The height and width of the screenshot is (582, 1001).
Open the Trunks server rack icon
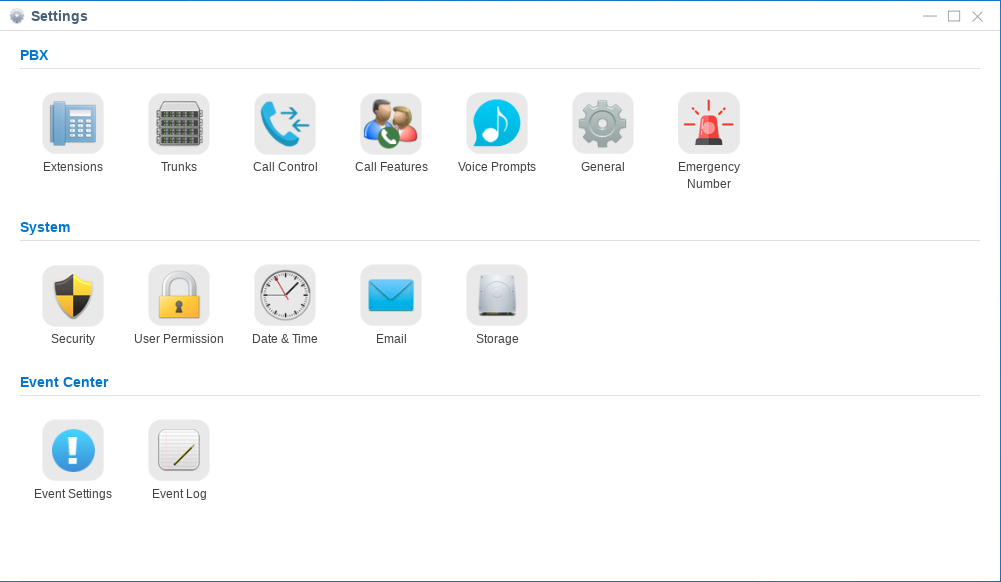(179, 123)
